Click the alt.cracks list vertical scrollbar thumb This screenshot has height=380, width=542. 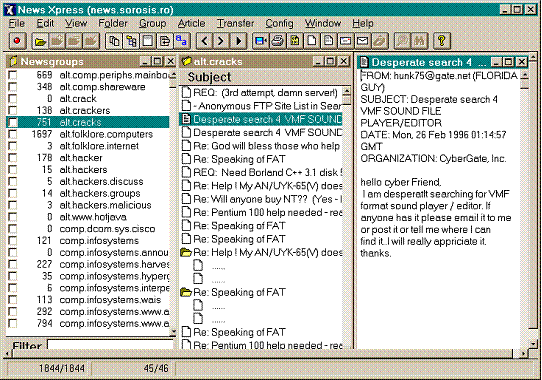(x=346, y=101)
